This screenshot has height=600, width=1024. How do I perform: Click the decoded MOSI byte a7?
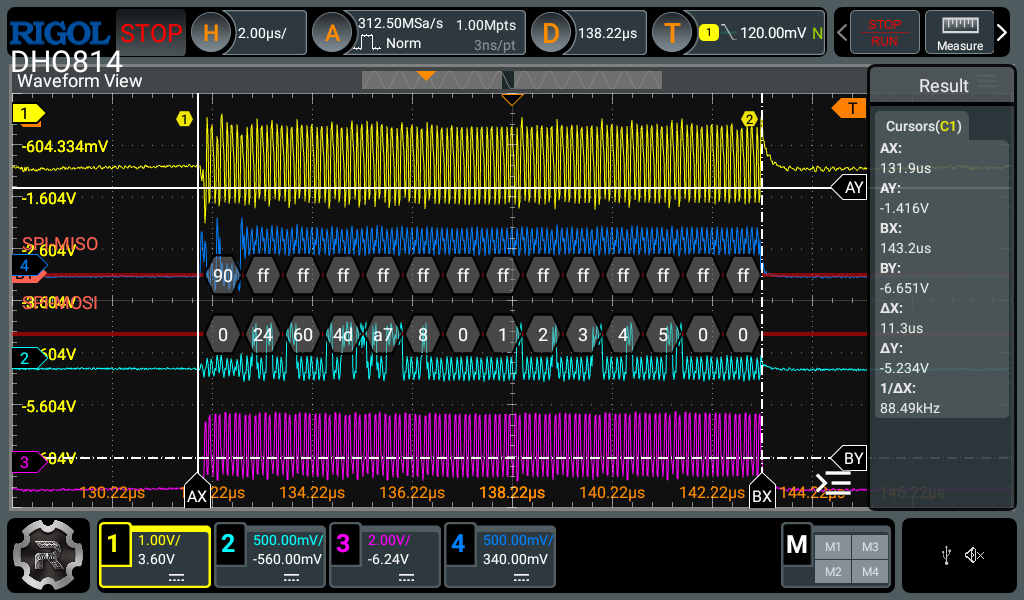383,335
